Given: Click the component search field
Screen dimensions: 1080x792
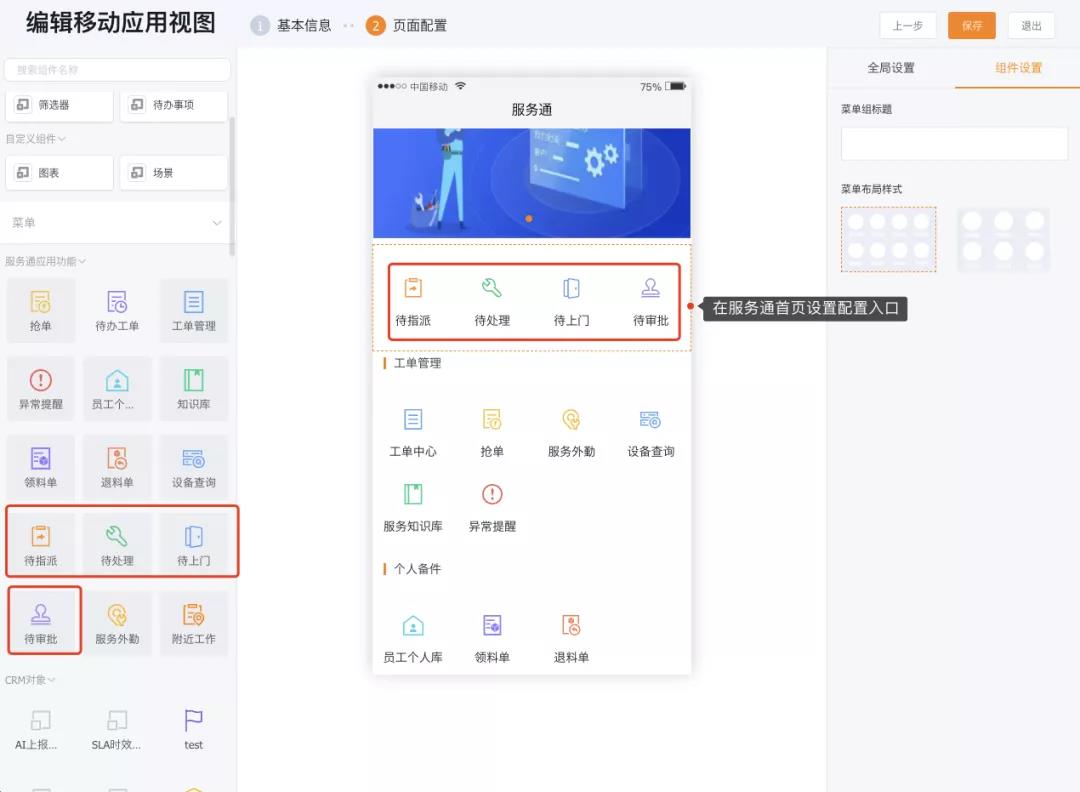Looking at the screenshot, I should point(117,70).
